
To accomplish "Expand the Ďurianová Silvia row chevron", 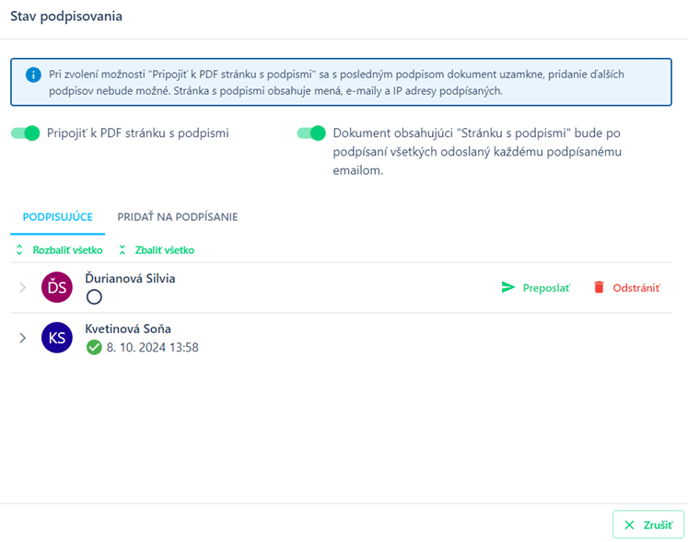I will coord(22,287).
